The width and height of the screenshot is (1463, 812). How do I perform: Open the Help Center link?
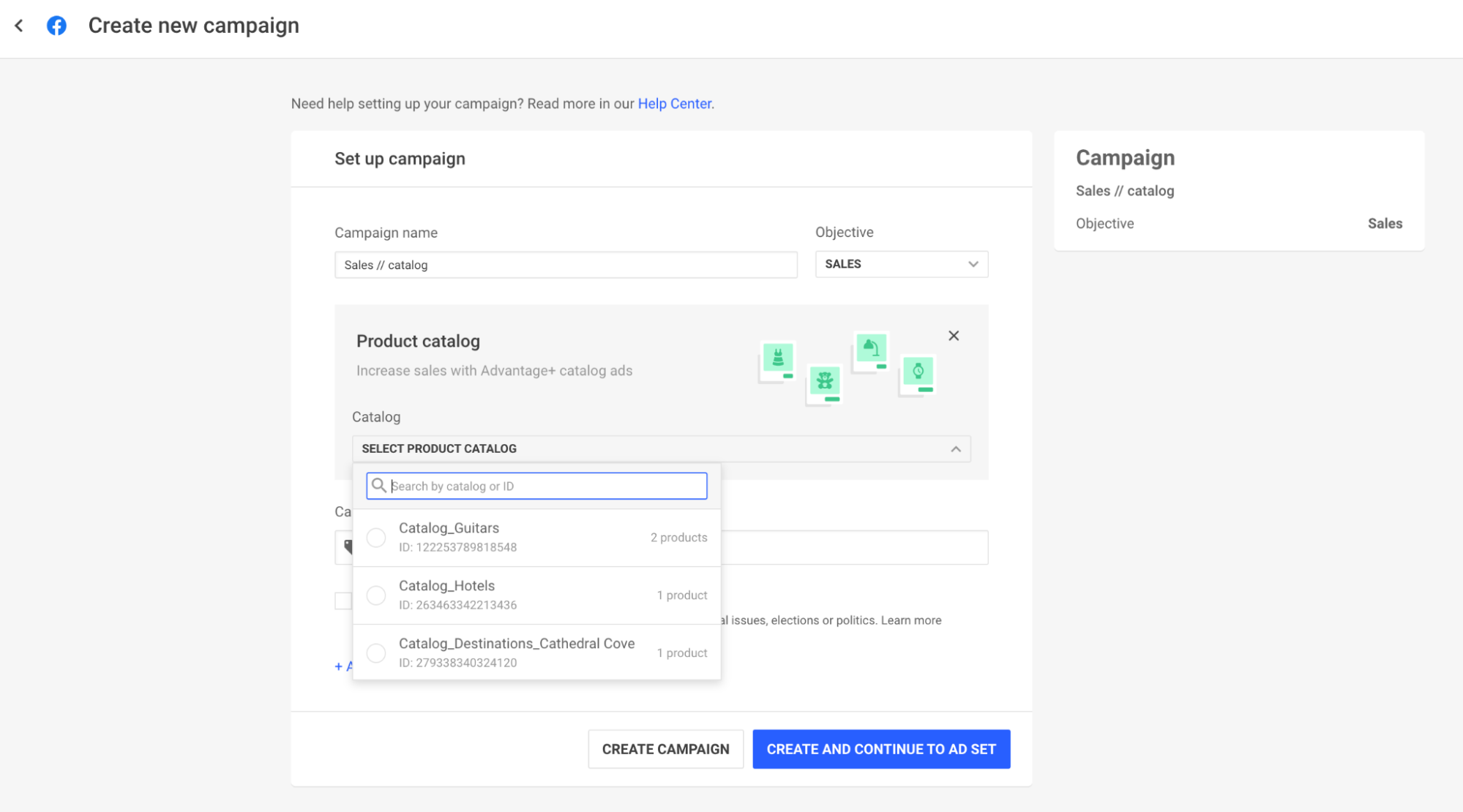click(x=674, y=104)
